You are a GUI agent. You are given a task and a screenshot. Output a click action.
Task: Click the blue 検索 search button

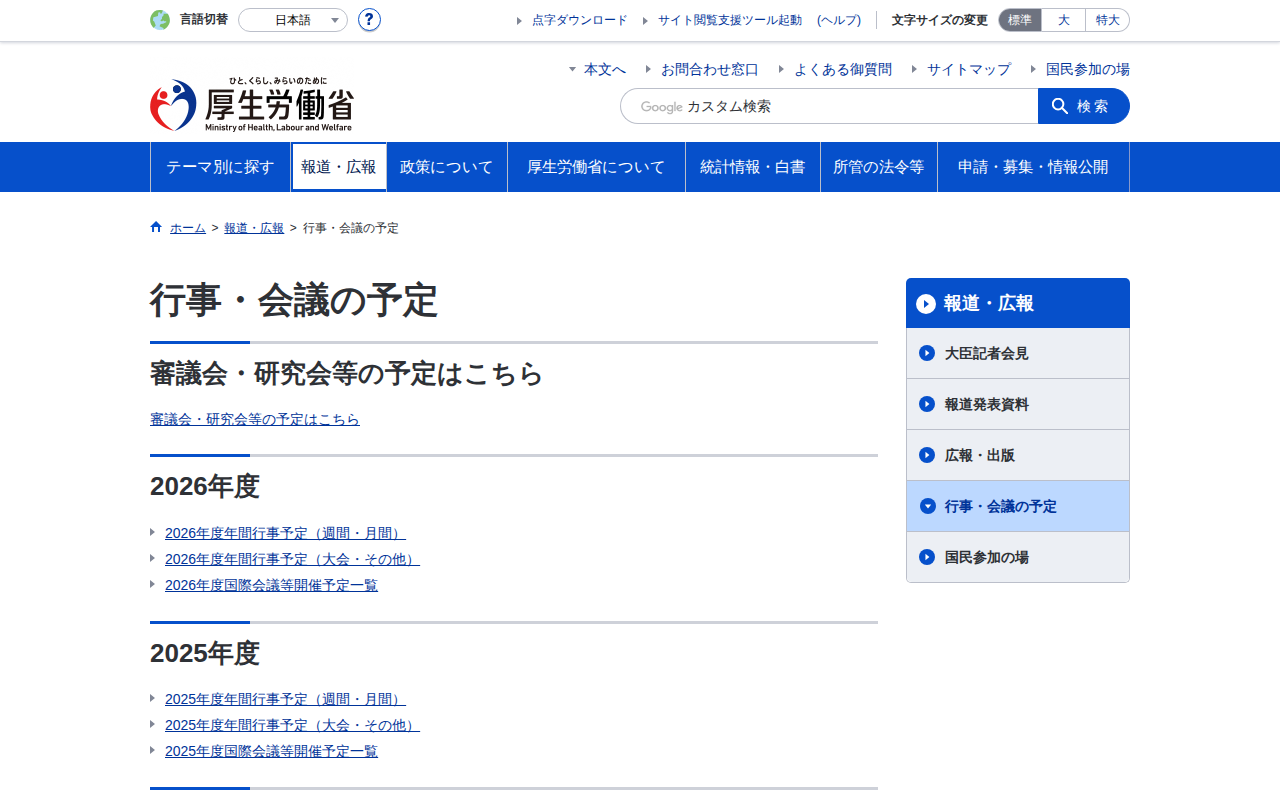(x=1084, y=106)
